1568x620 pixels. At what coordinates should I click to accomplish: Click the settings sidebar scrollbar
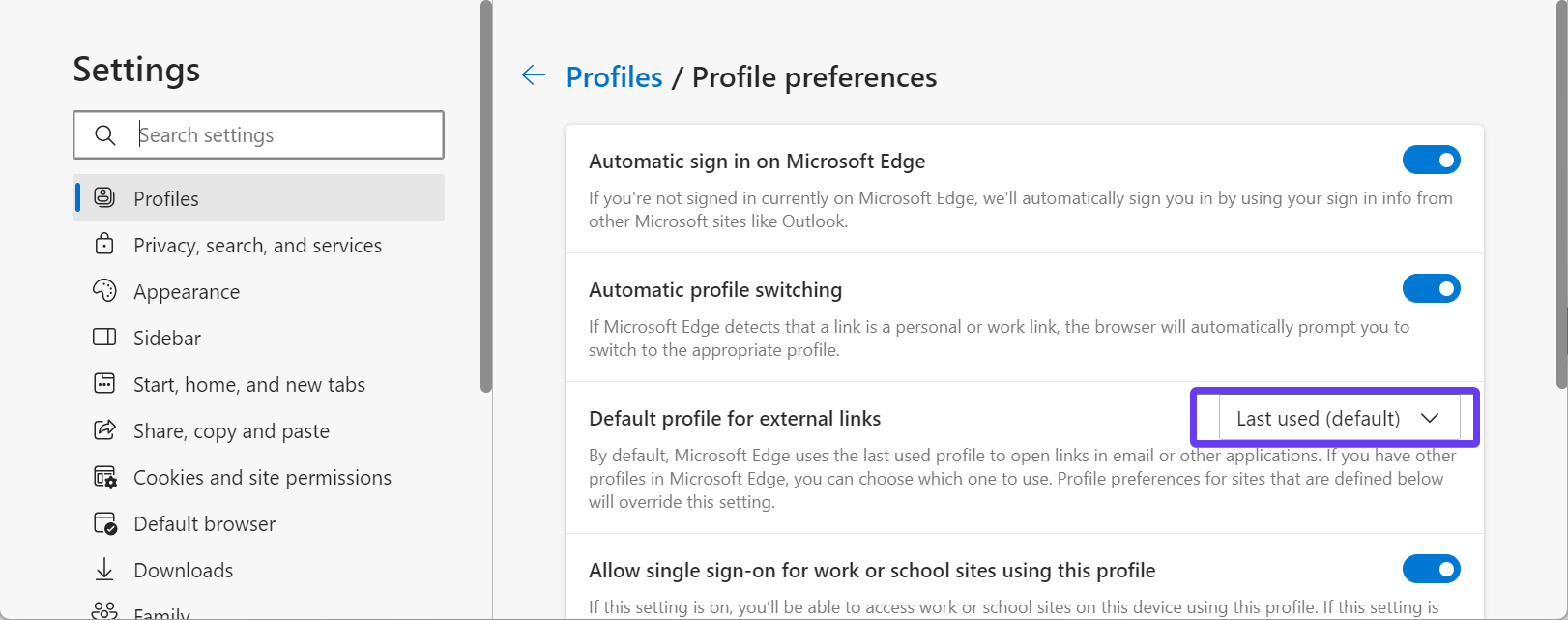(x=486, y=196)
